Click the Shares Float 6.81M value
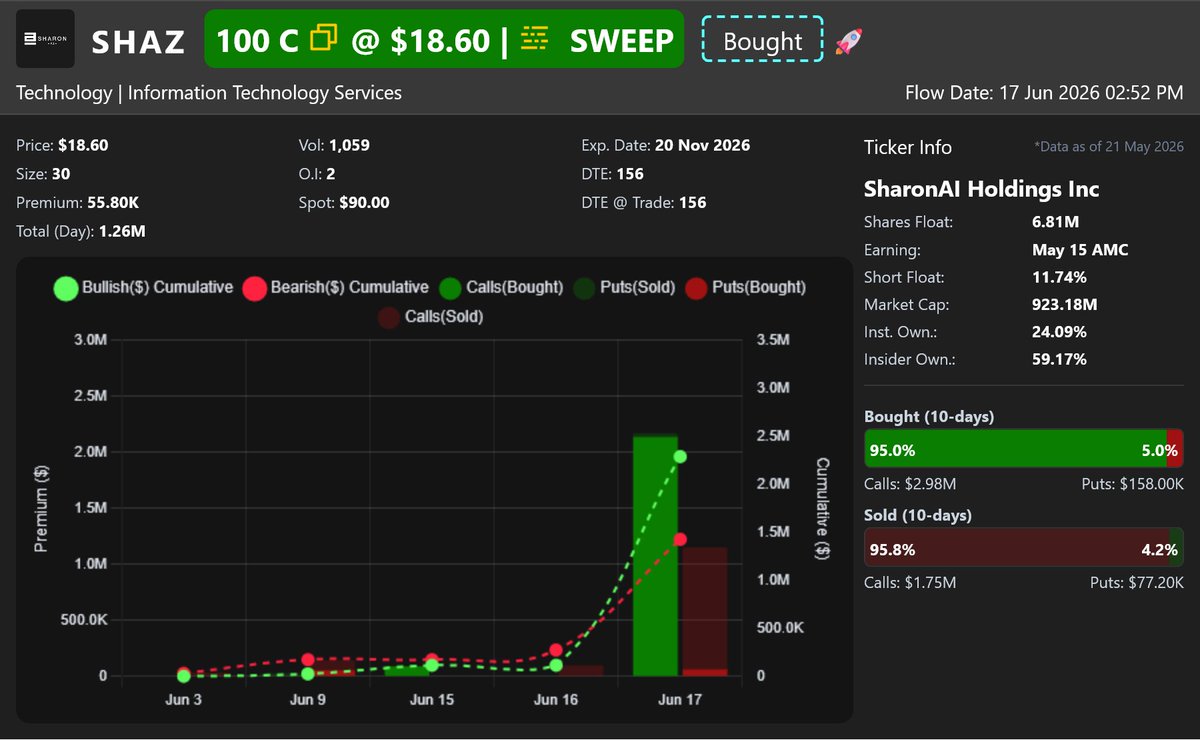The width and height of the screenshot is (1200, 740). (x=1055, y=222)
